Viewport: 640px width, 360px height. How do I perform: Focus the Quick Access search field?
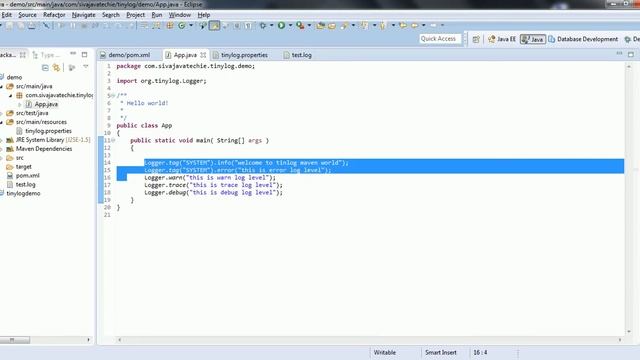click(441, 39)
